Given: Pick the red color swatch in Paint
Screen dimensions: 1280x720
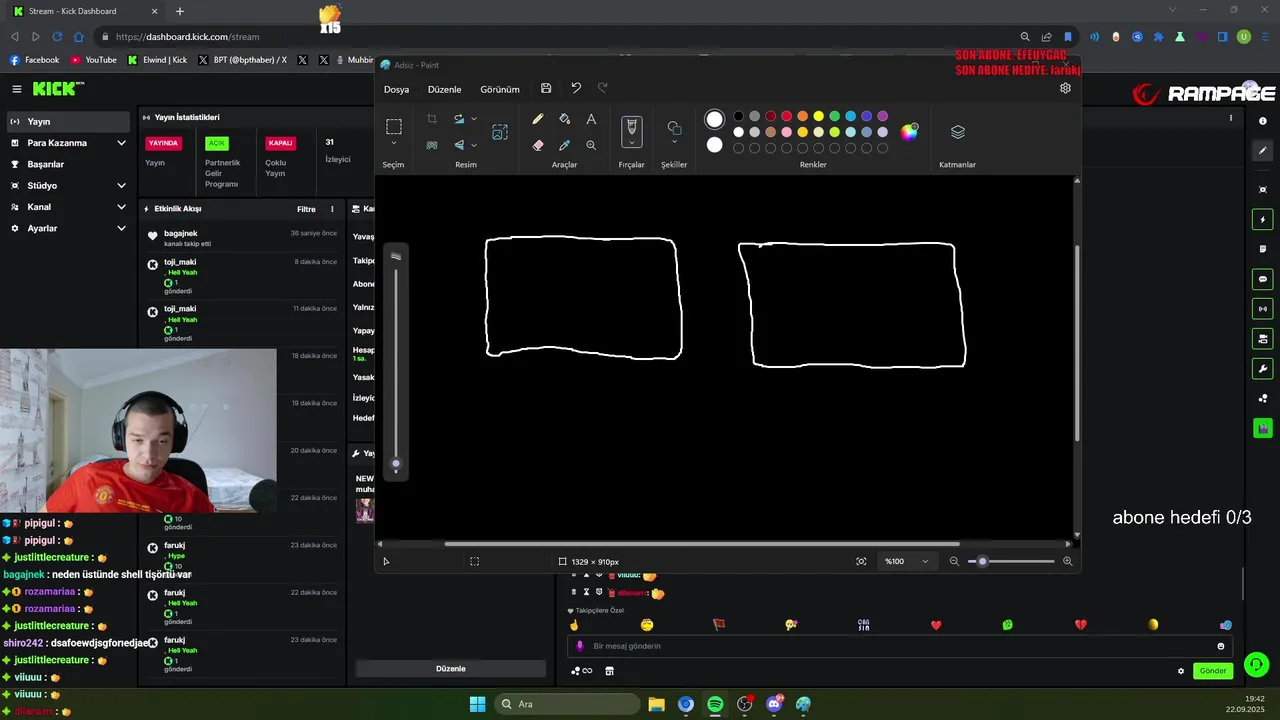Looking at the screenshot, I should [786, 116].
